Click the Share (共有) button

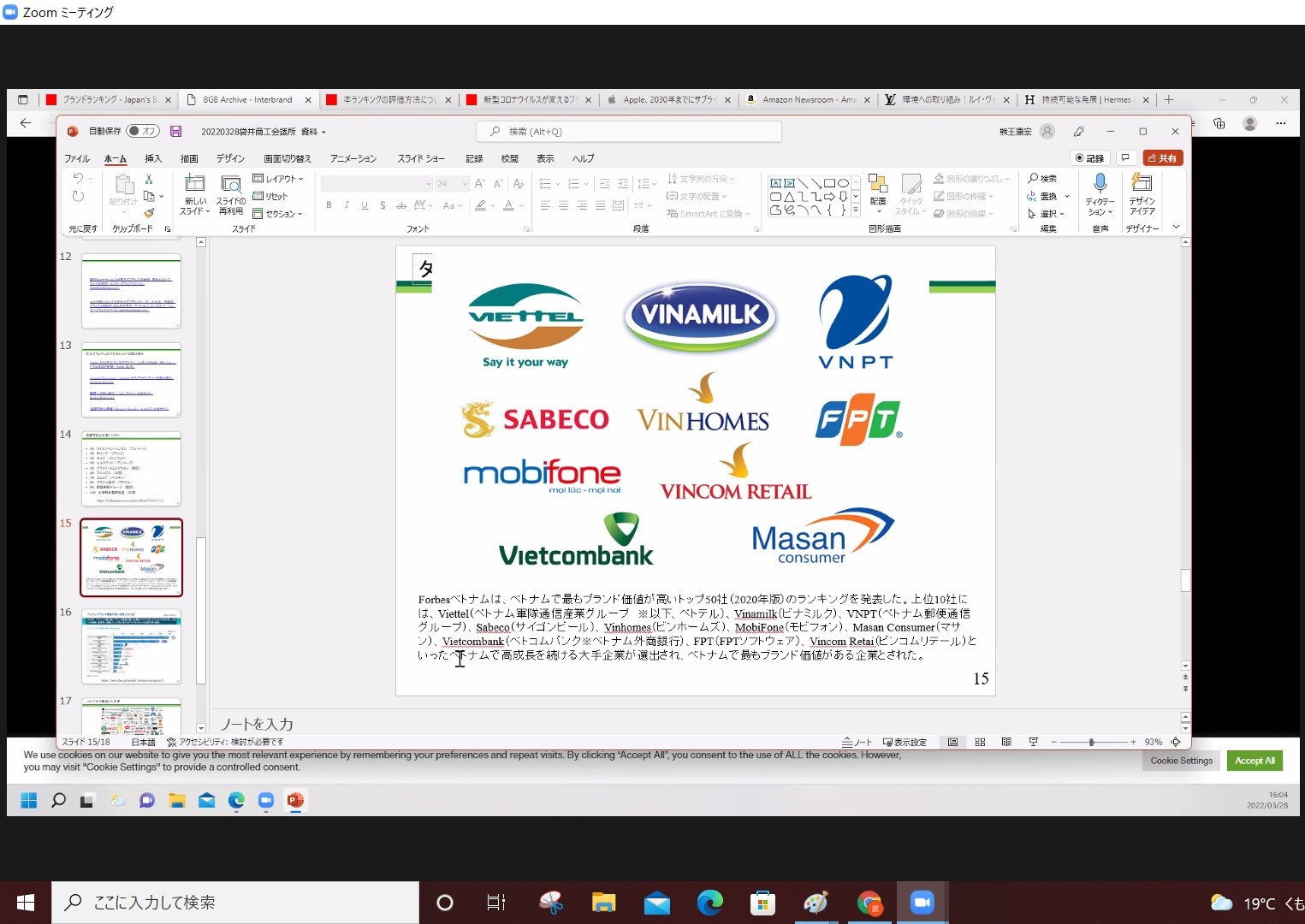tap(1163, 157)
